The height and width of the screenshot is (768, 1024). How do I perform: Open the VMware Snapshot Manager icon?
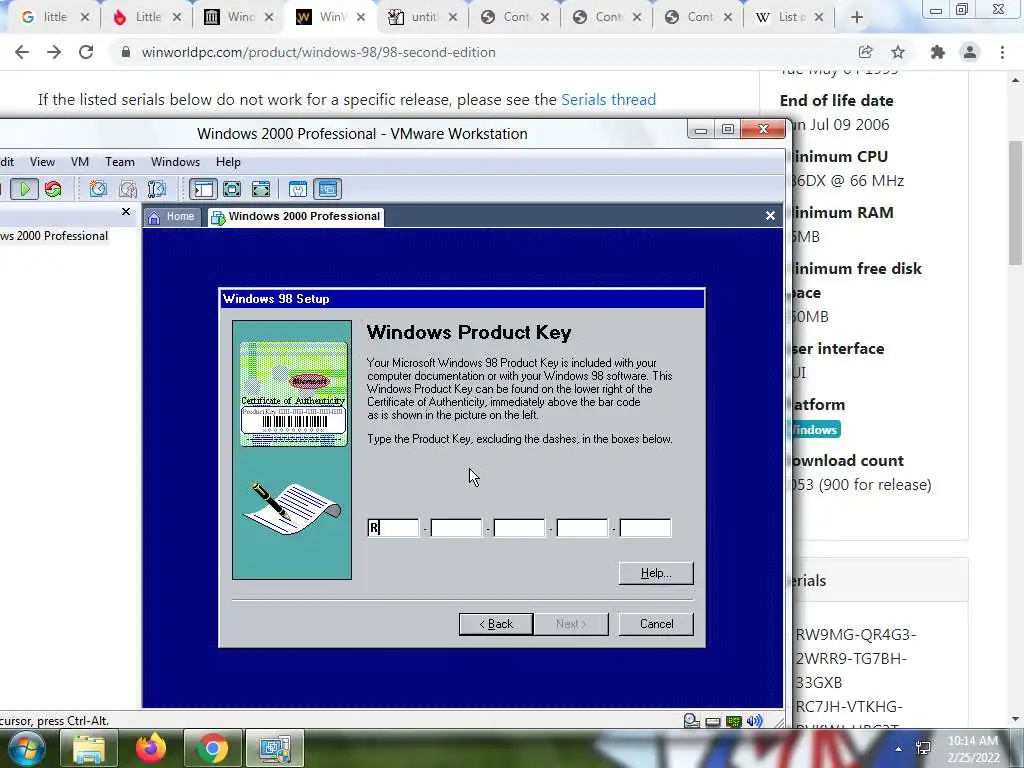pos(157,189)
